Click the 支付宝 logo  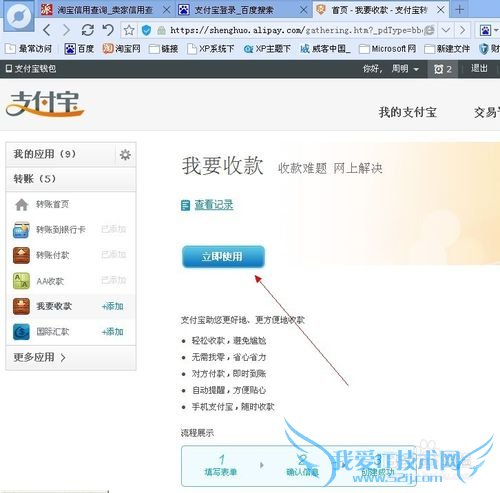point(45,104)
